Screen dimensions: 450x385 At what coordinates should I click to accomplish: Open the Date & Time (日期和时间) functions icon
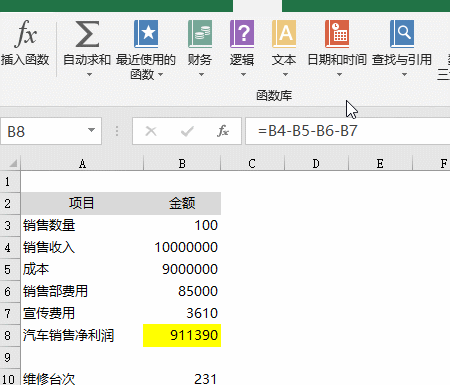pos(337,34)
